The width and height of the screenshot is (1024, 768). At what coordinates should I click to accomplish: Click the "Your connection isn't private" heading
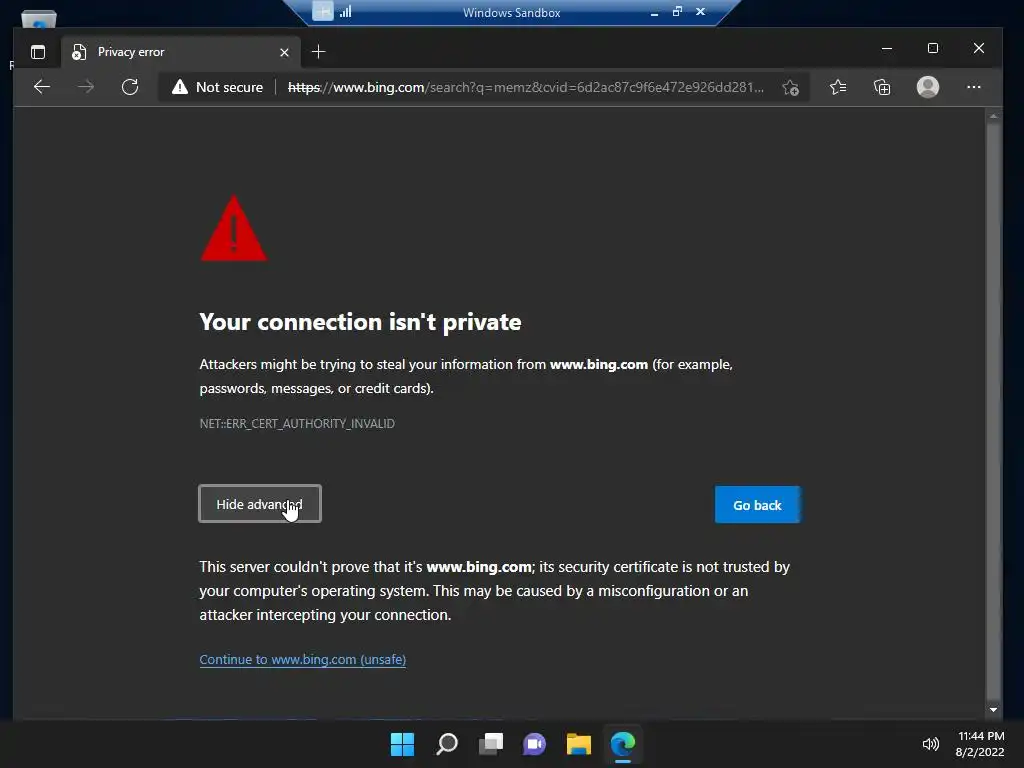pos(360,322)
